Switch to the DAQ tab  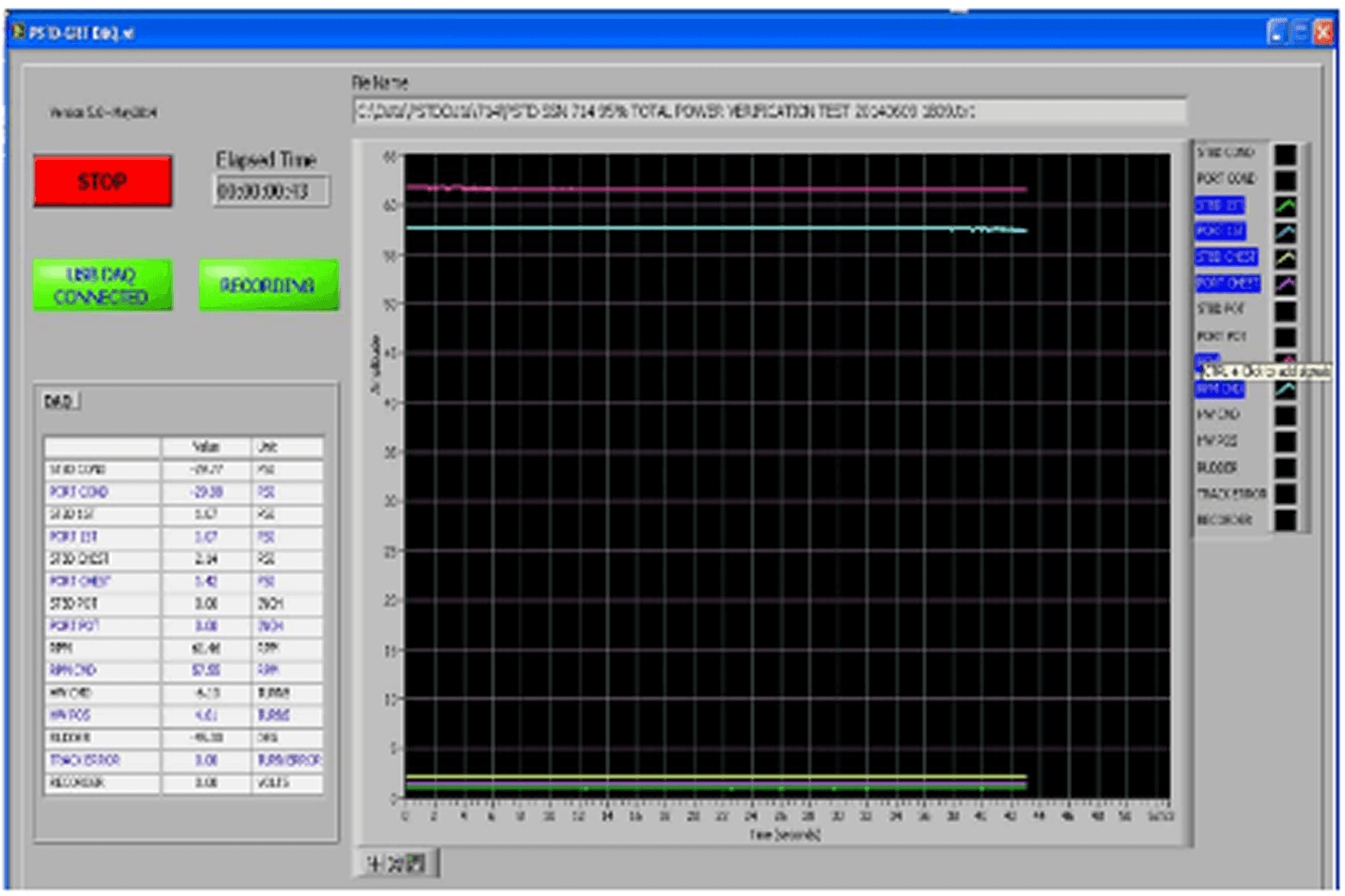(59, 402)
